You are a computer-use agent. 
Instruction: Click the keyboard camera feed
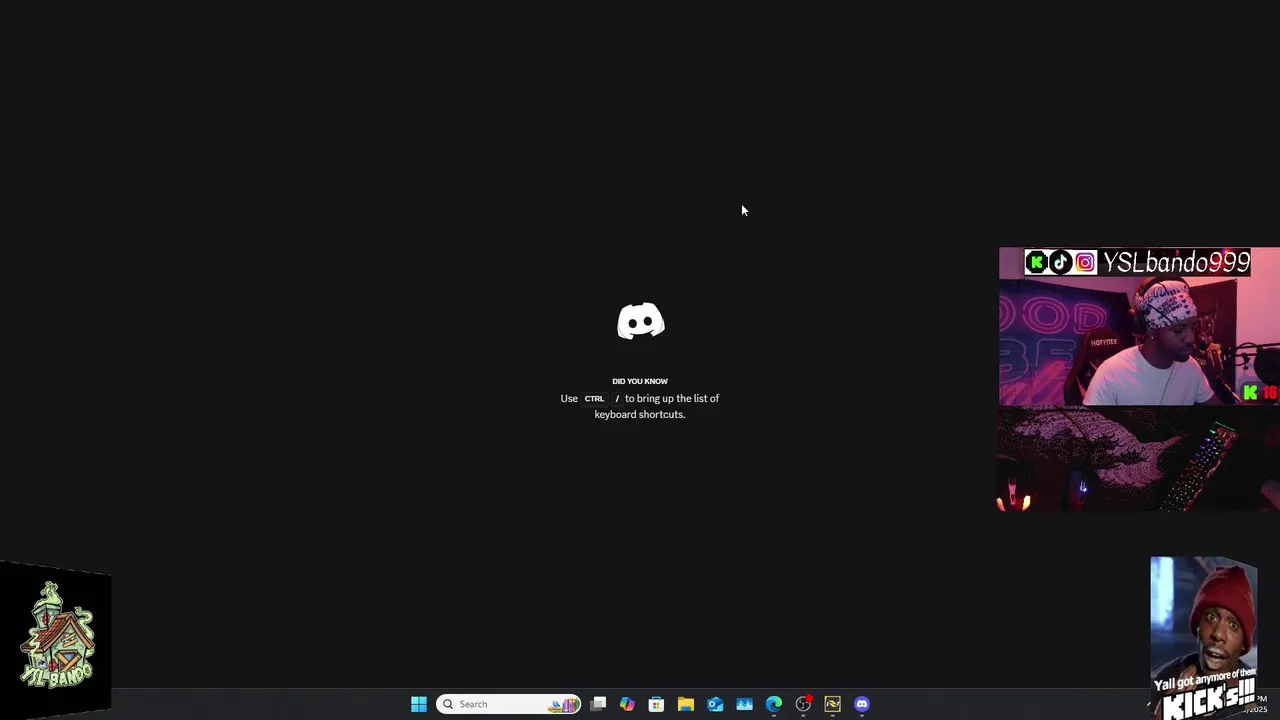(1139, 459)
